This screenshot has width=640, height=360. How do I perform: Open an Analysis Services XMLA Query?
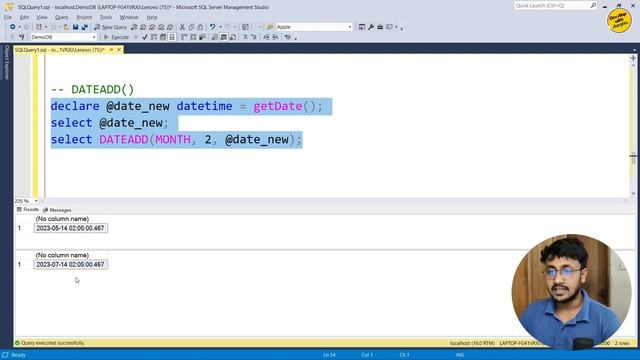coord(161,27)
